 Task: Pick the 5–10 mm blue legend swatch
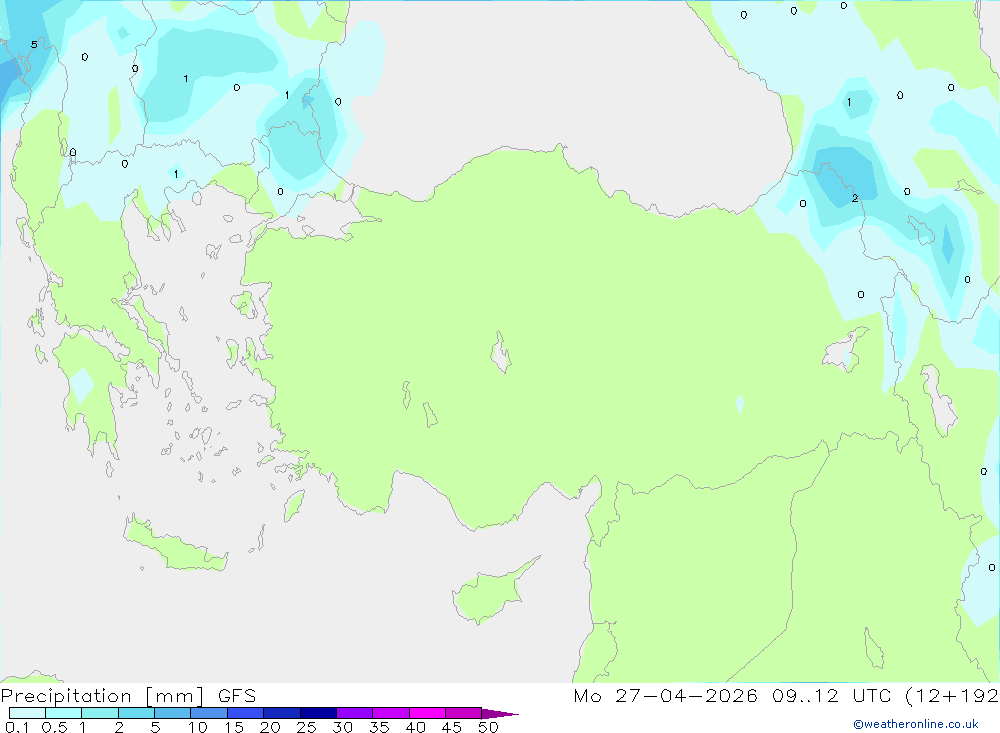click(173, 713)
